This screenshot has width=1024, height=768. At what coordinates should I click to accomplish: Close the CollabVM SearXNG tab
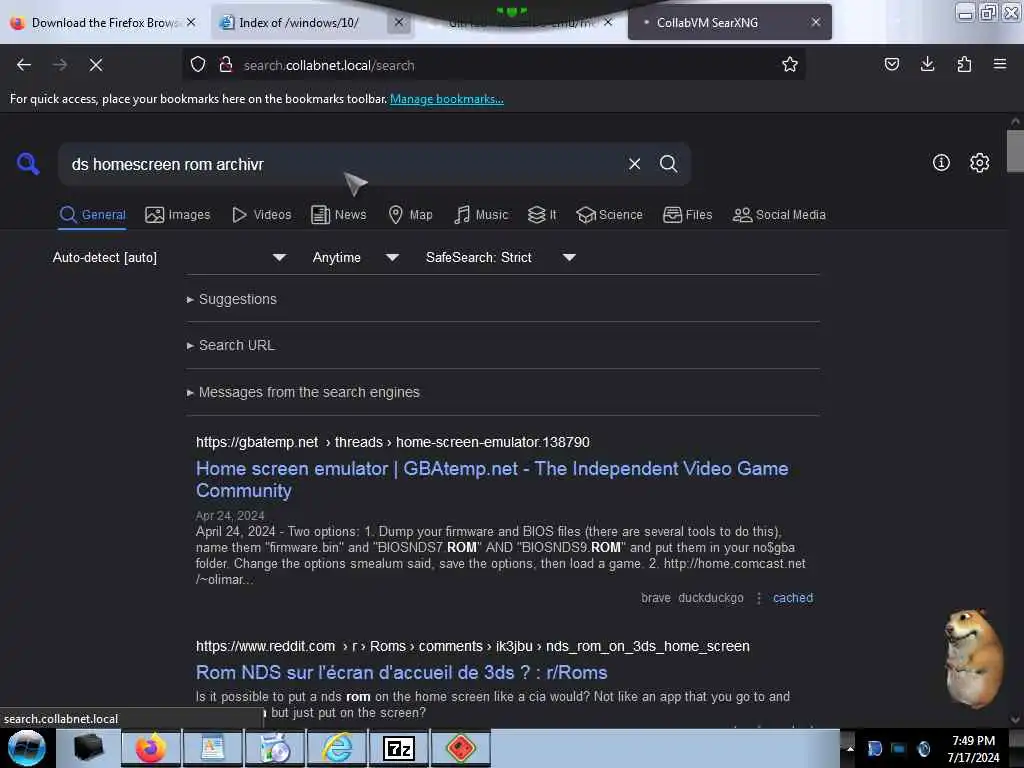coord(816,22)
